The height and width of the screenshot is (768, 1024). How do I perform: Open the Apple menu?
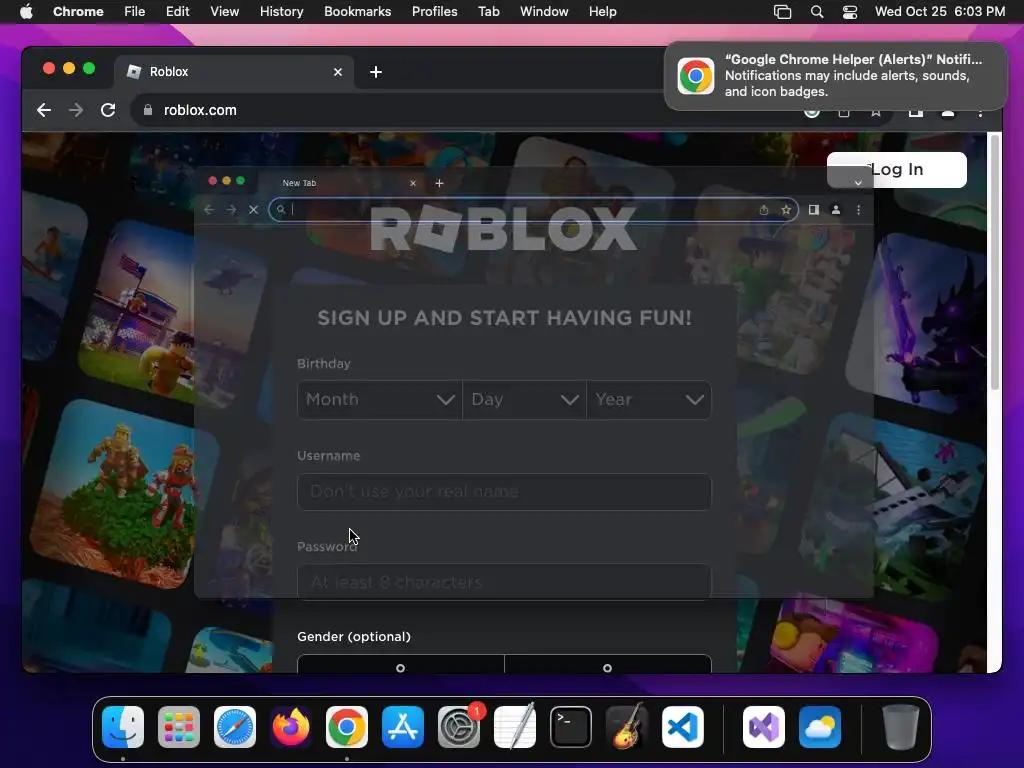pyautogui.click(x=26, y=12)
